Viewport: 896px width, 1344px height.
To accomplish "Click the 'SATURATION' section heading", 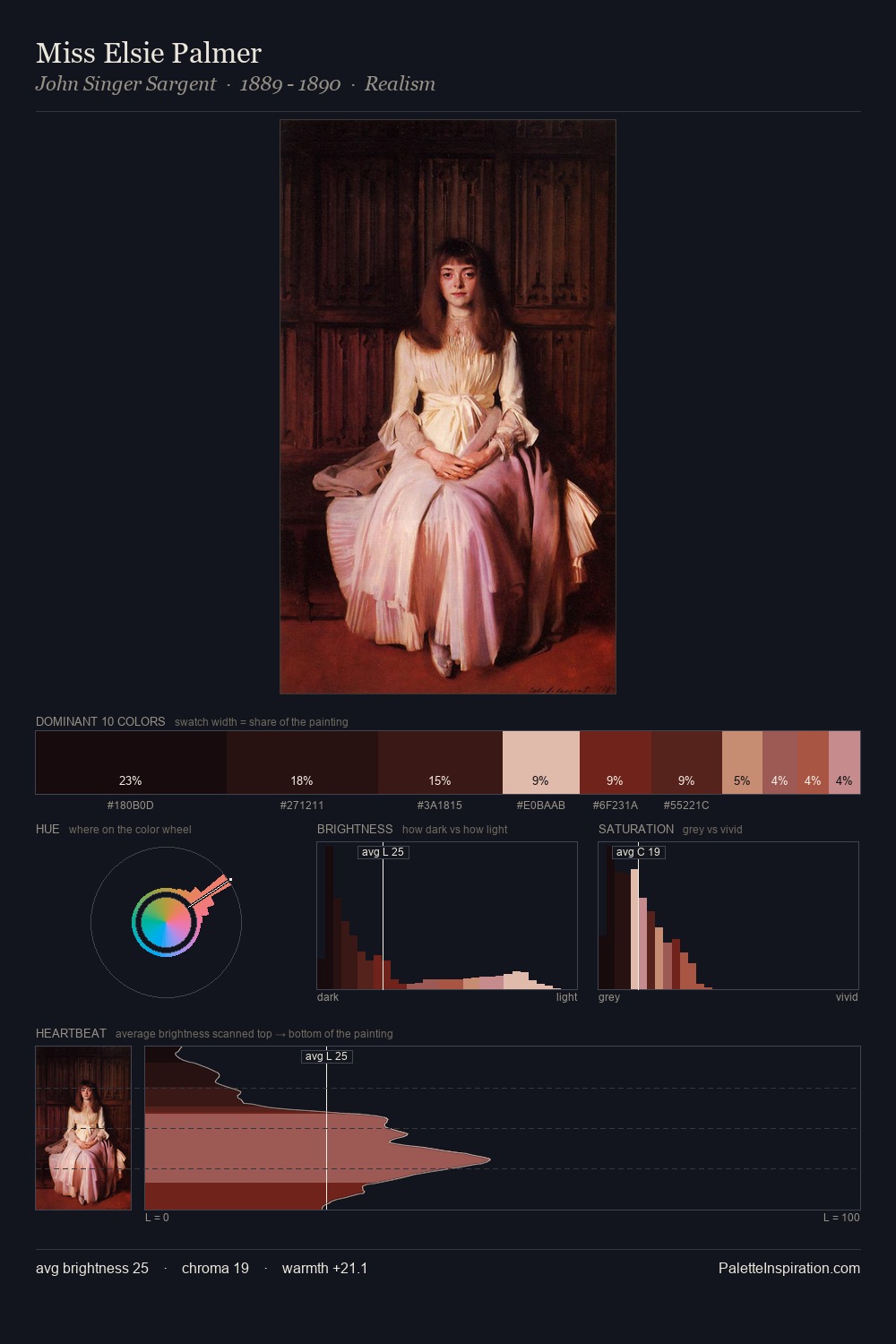I will coord(636,829).
